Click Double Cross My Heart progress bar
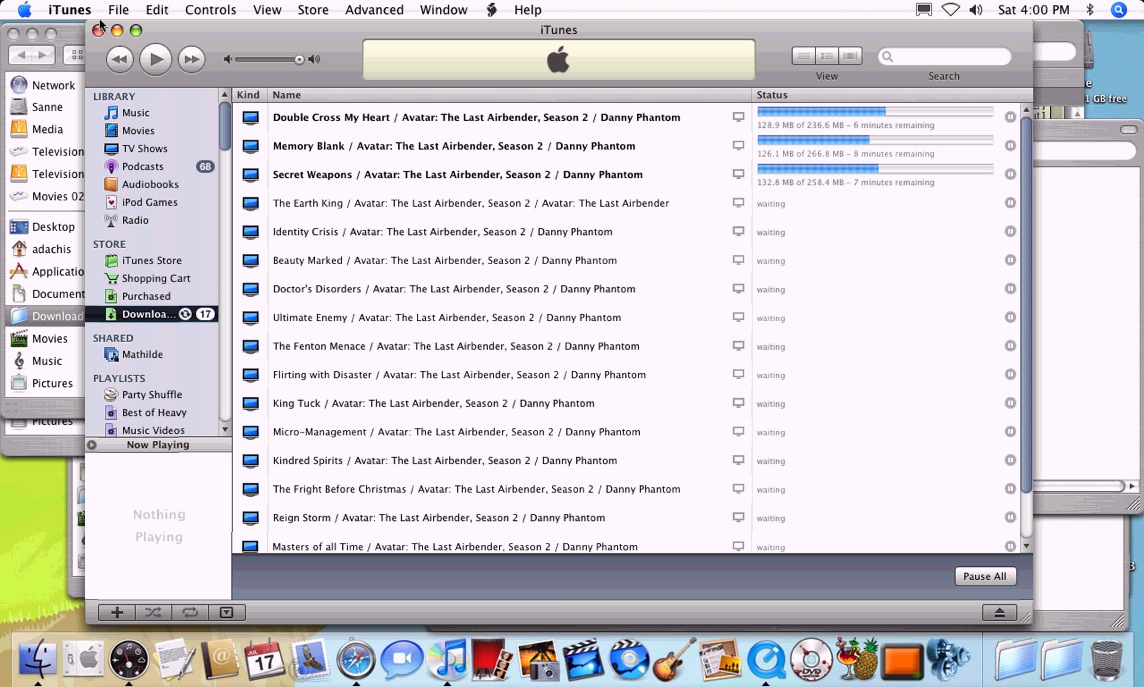Viewport: 1144px width, 687px height. (876, 112)
